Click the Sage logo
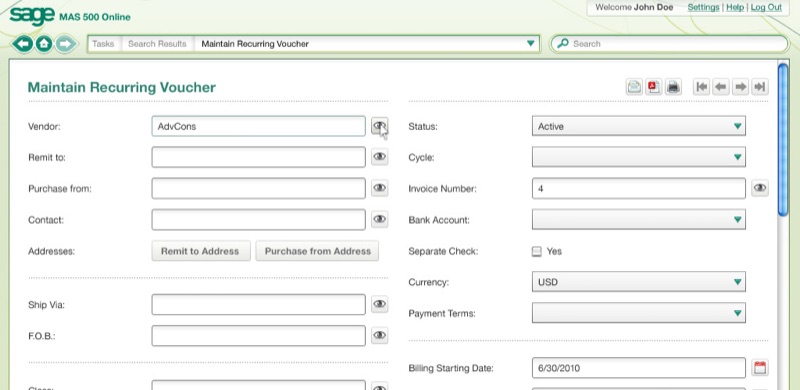Viewport: 800px width, 390px height. pos(32,15)
